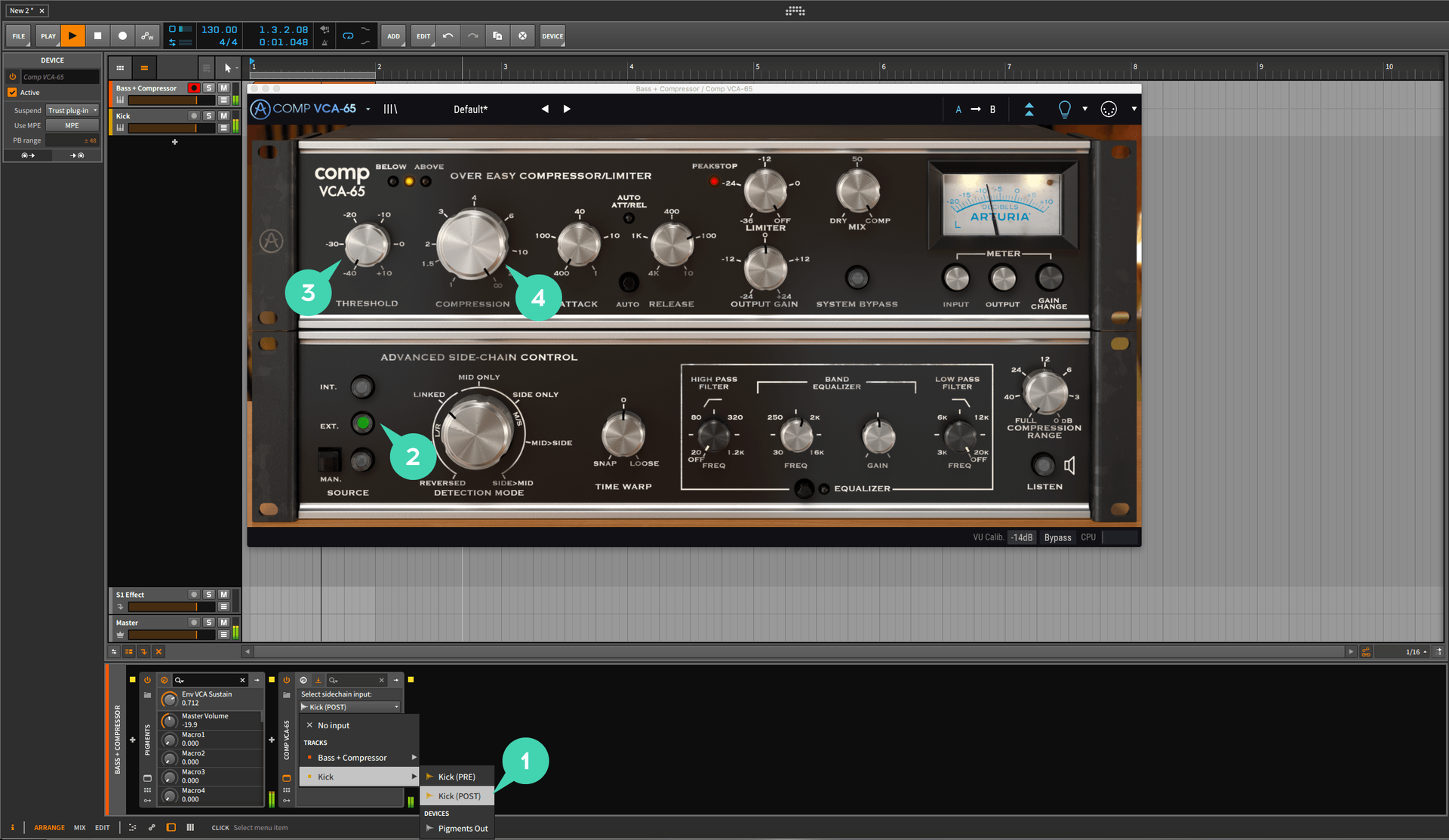Mute the Bass + Compressor track
This screenshot has width=1449, height=840.
tap(223, 88)
